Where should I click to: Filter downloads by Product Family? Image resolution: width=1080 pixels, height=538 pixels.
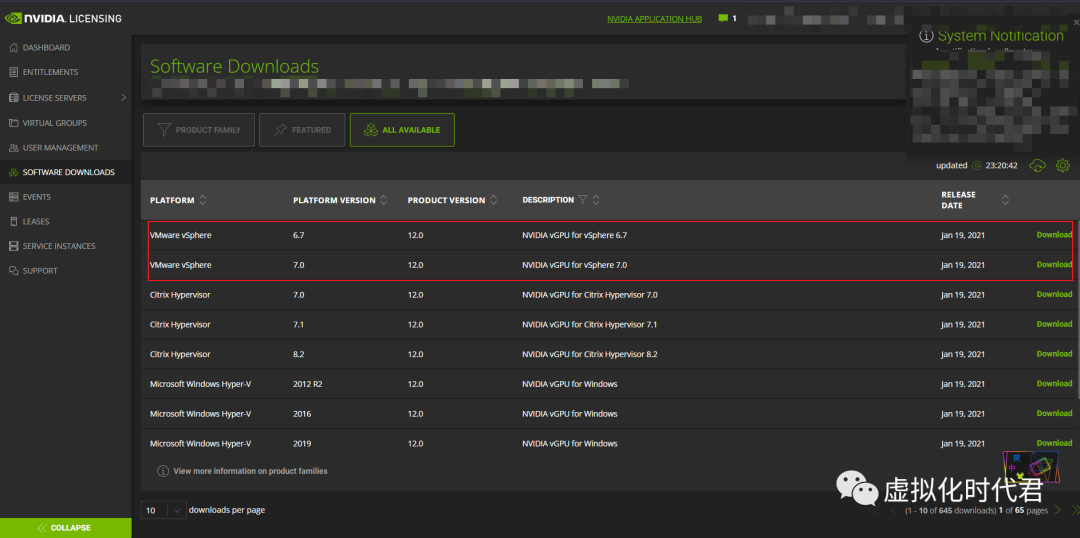(199, 130)
